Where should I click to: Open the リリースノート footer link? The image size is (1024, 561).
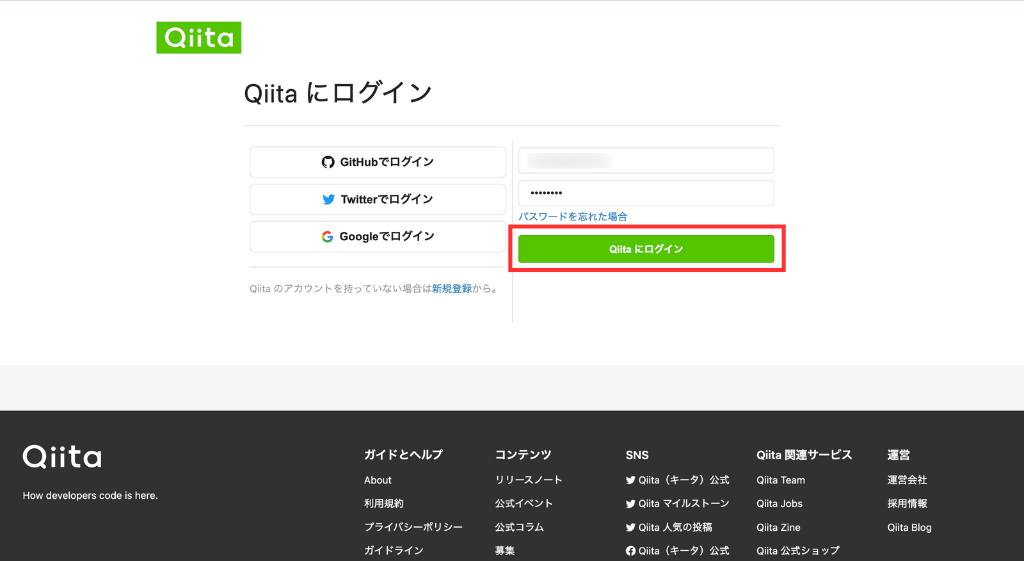pos(528,480)
